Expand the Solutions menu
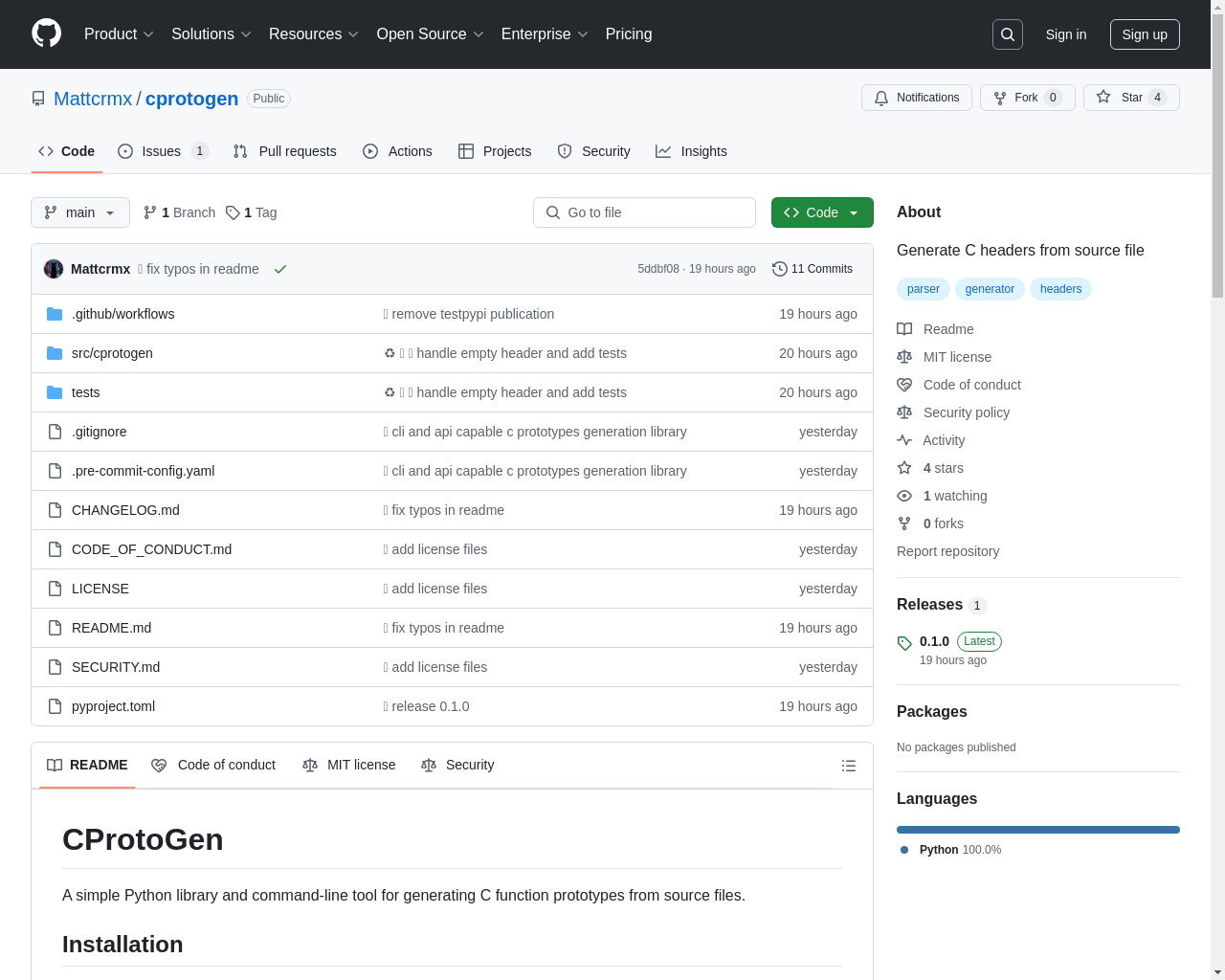Screen dimensions: 1225x980 [x=212, y=34]
